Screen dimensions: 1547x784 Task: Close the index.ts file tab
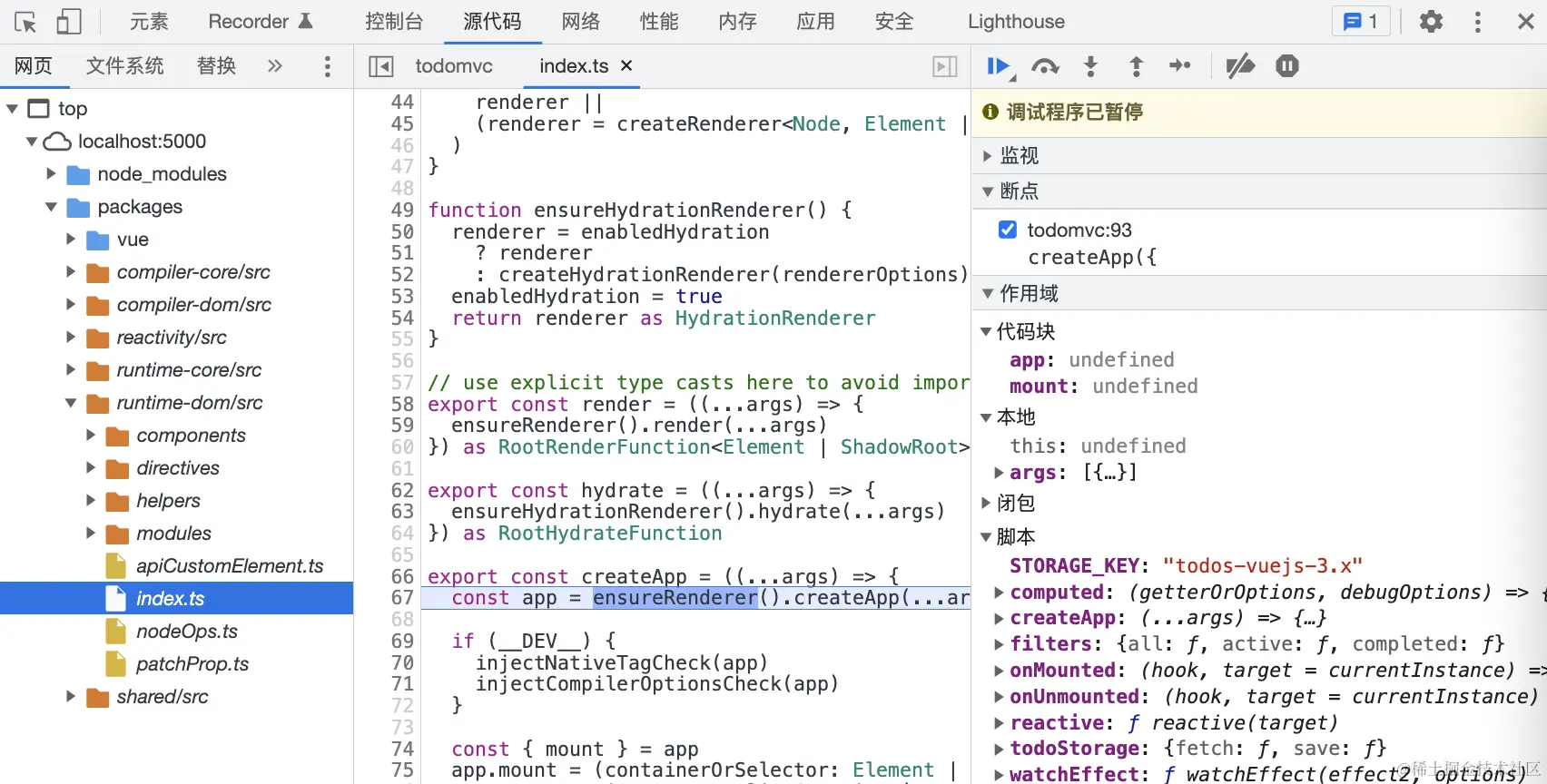click(x=626, y=65)
